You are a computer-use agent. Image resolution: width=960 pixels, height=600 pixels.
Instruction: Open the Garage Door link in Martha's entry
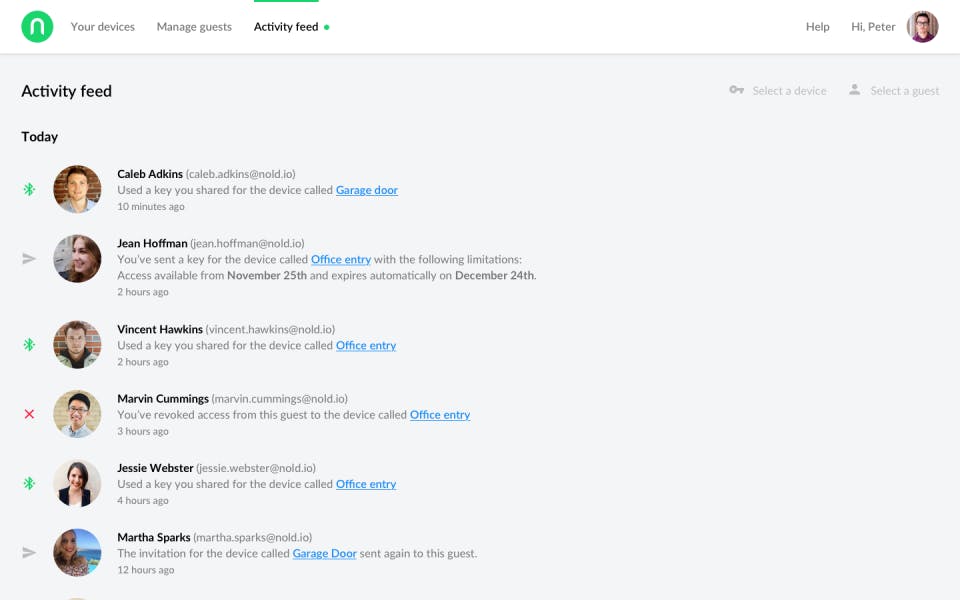pos(324,553)
